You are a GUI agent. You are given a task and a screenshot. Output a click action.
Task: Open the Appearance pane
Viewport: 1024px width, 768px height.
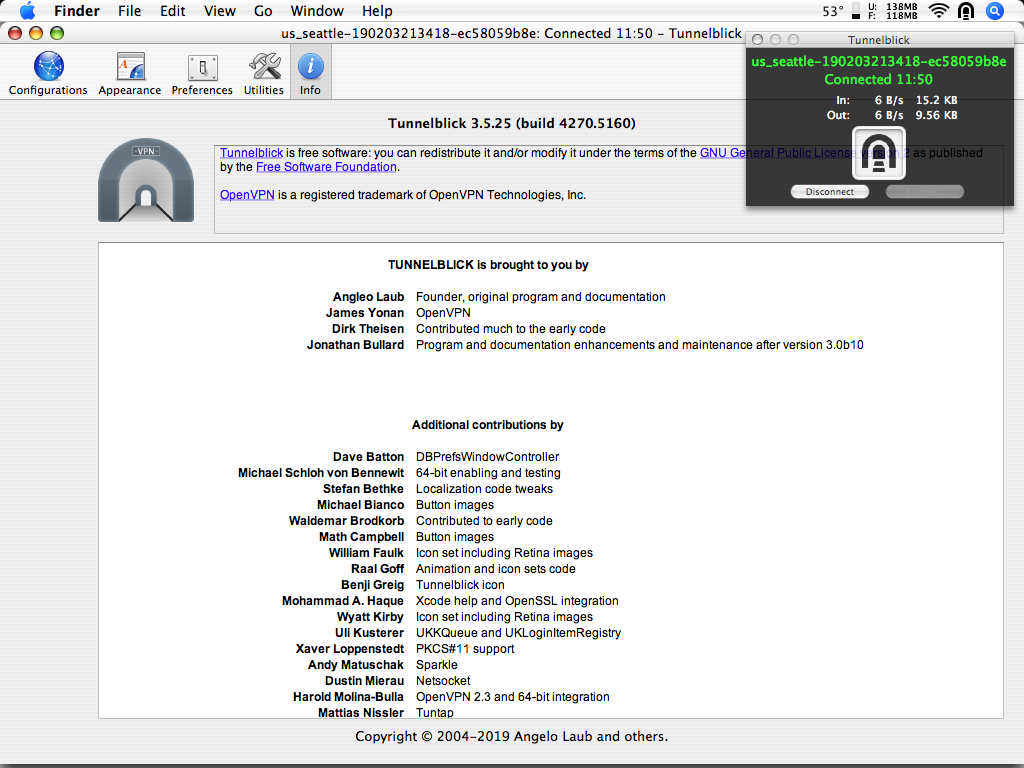[129, 73]
